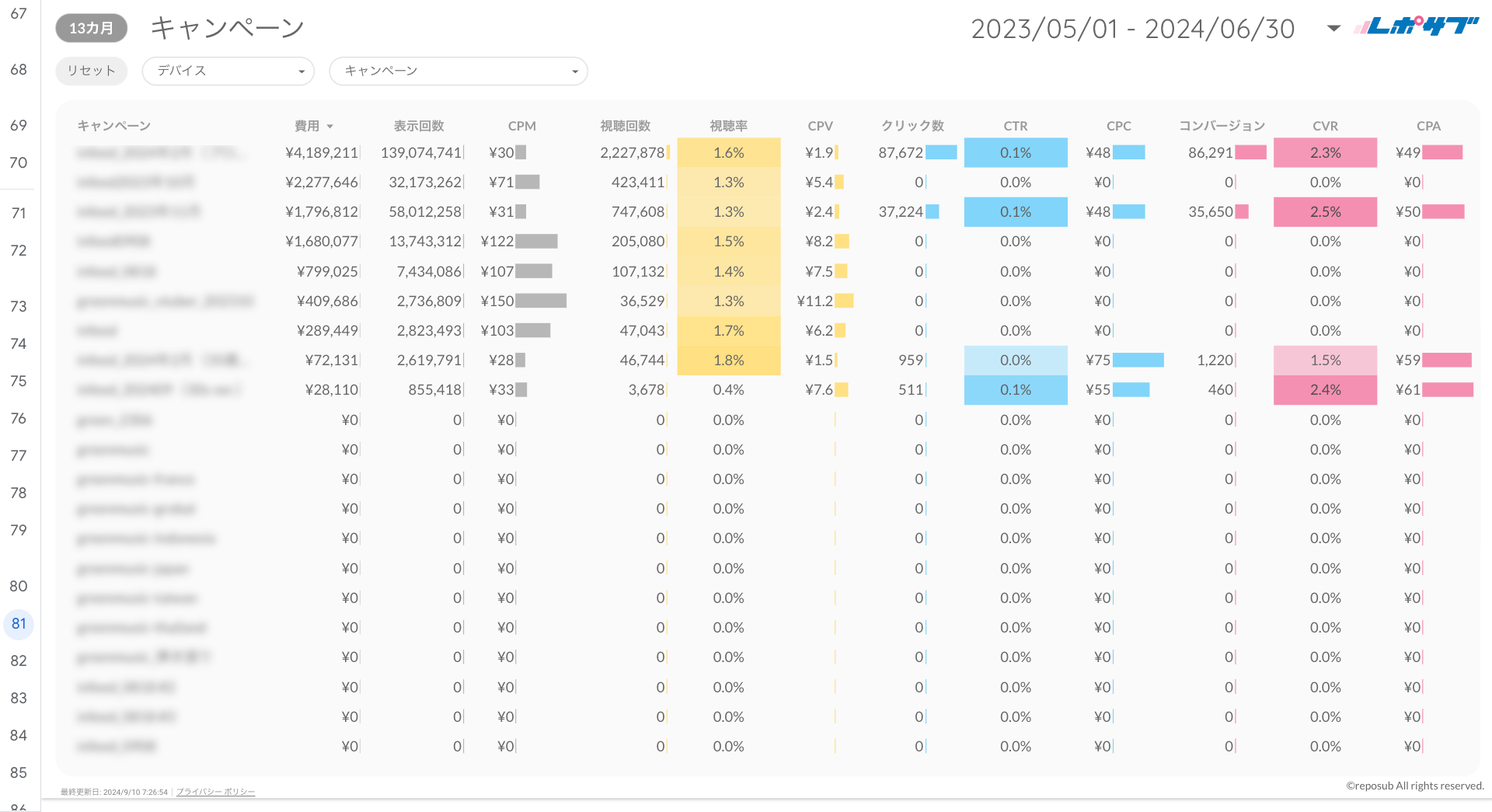Screen dimensions: 1492x812
Task: Open the プライバシーポリシー link
Action: (215, 792)
